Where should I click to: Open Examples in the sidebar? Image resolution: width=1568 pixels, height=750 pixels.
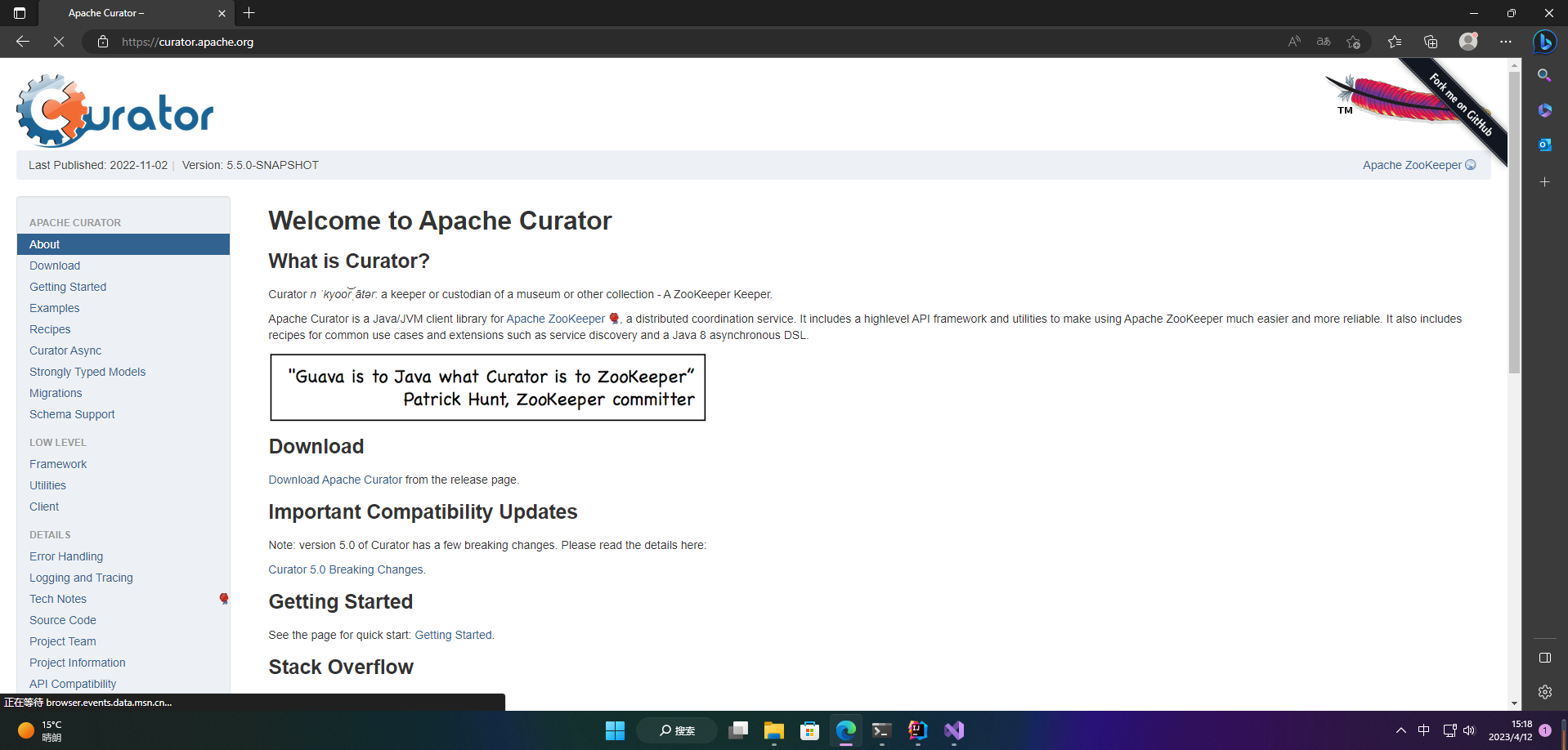point(55,308)
